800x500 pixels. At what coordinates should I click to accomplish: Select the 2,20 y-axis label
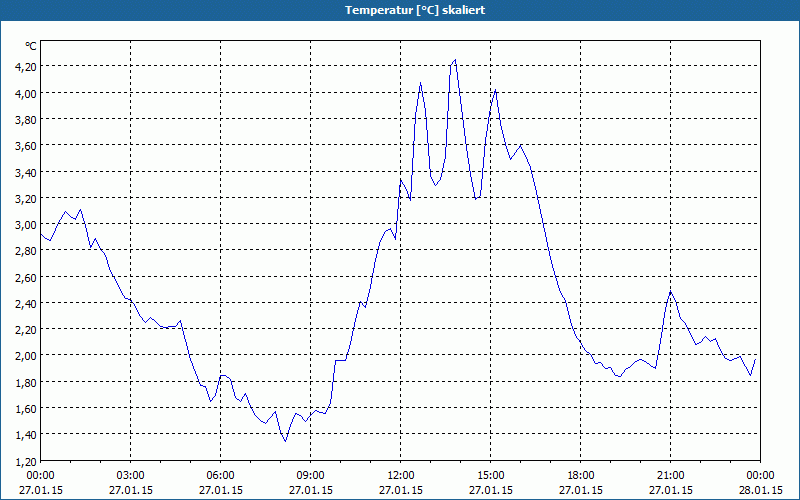(x=26, y=330)
